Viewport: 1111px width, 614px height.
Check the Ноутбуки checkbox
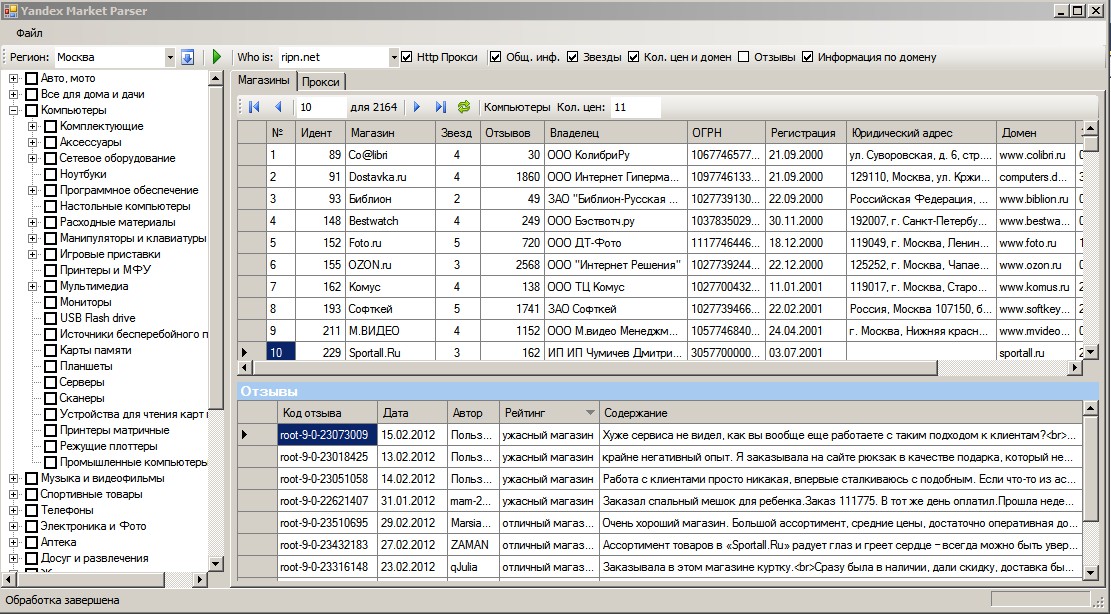pyautogui.click(x=50, y=174)
